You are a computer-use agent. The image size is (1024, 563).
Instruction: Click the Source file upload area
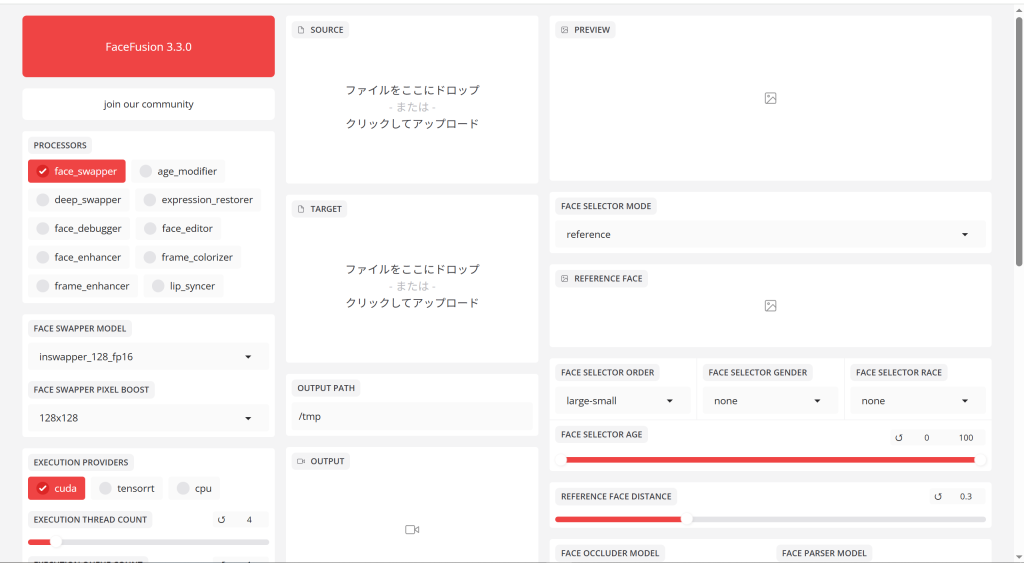pyautogui.click(x=412, y=107)
